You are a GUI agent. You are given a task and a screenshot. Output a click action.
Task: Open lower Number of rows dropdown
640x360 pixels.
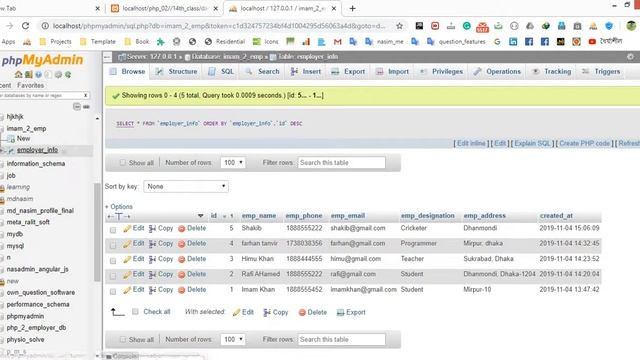click(233, 339)
